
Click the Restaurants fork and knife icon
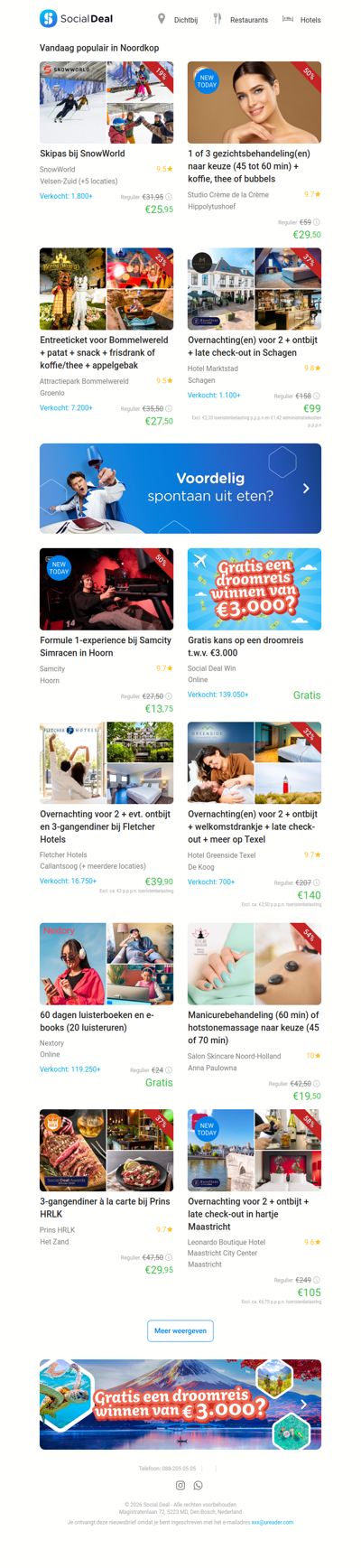(x=218, y=19)
